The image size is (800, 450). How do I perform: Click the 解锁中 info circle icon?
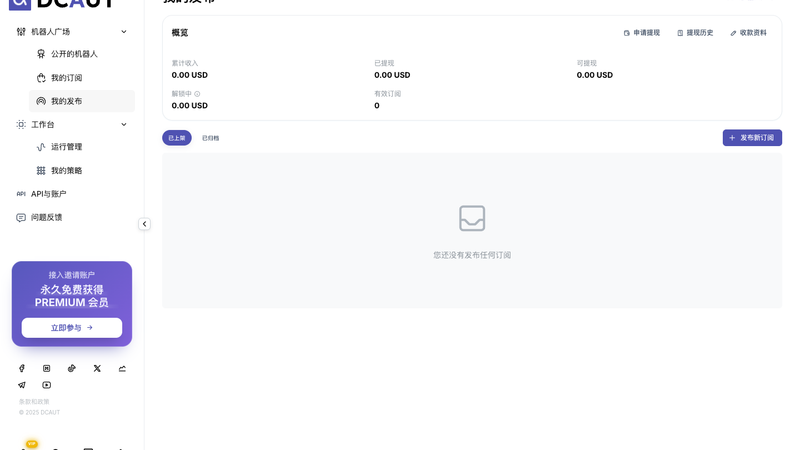pyautogui.click(x=197, y=94)
